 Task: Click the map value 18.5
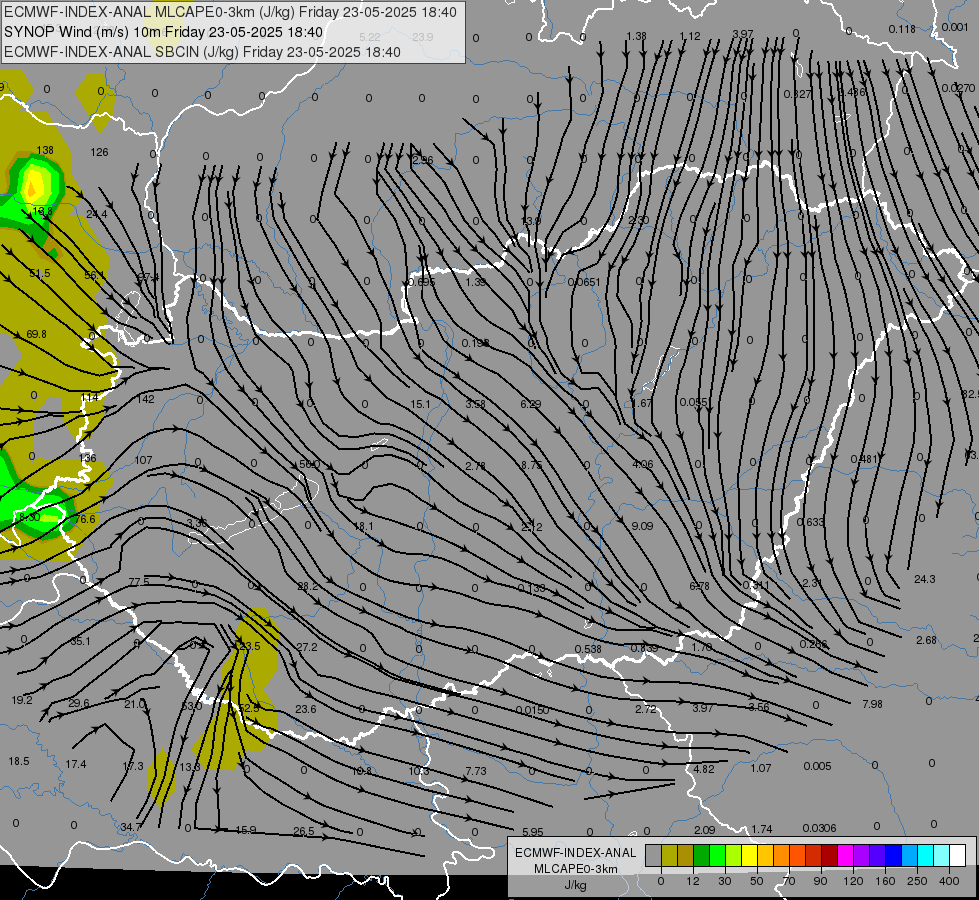(x=19, y=761)
